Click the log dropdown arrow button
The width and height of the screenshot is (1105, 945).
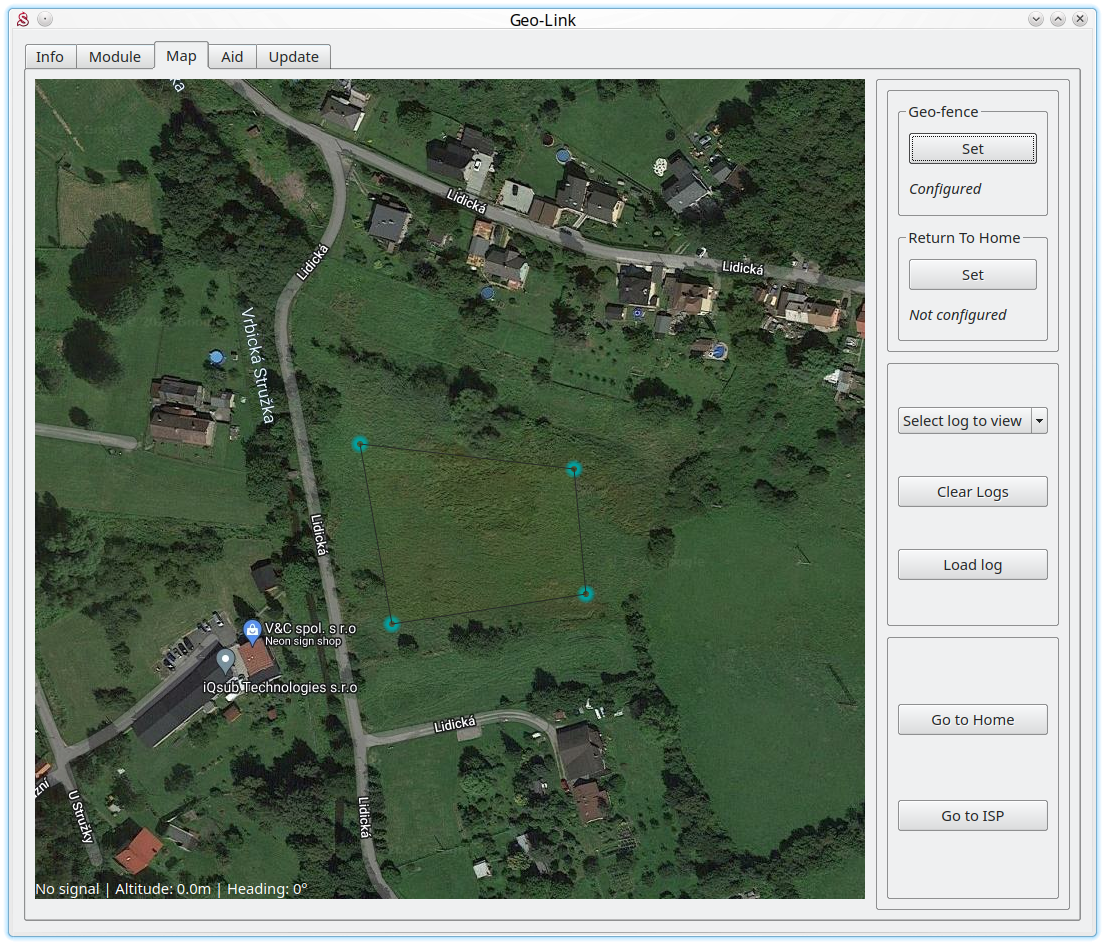coord(1039,421)
